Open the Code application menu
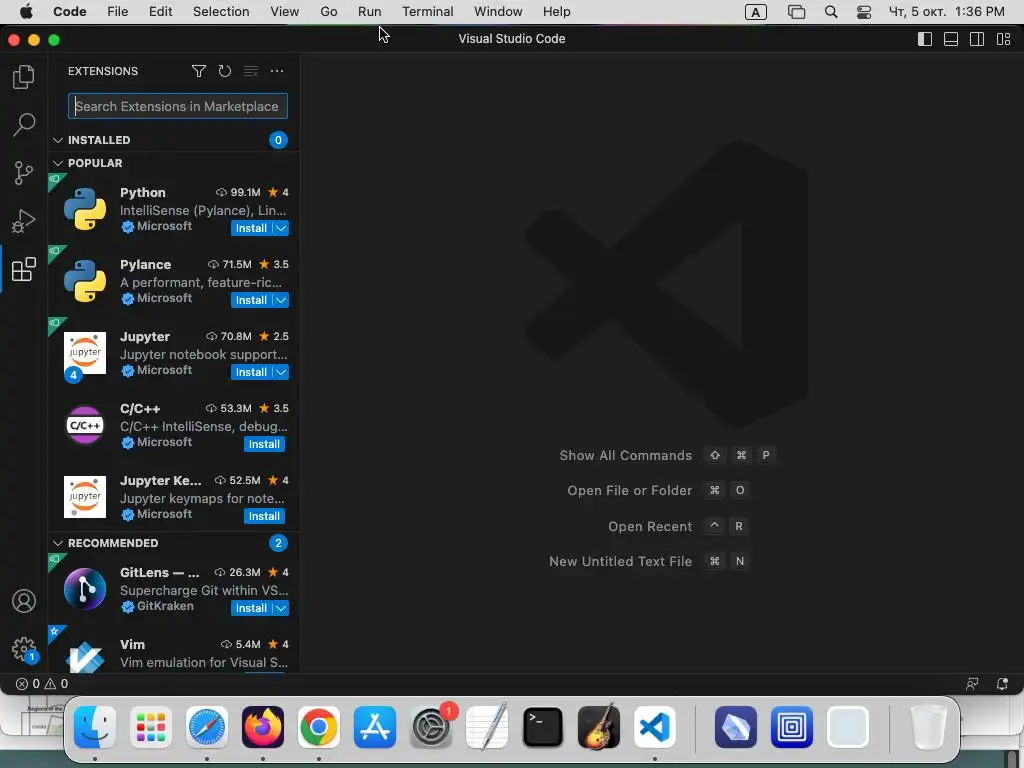The image size is (1024, 768). click(x=70, y=12)
